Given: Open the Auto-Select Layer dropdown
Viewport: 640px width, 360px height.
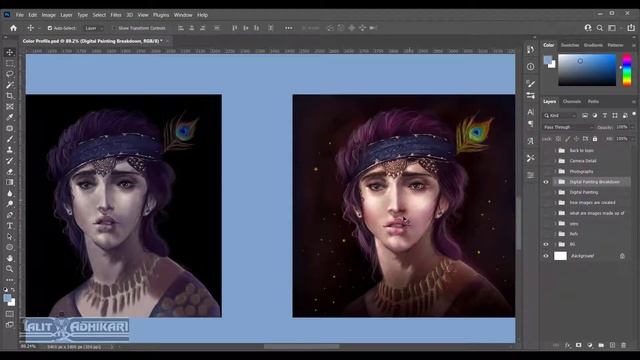Looking at the screenshot, I should (94, 28).
